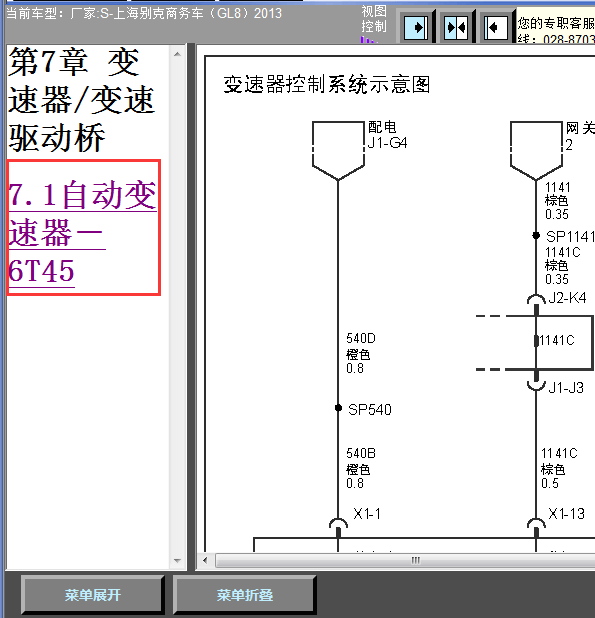Click the 1141C label inside dashed box
This screenshot has height=618, width=595.
coord(557,340)
